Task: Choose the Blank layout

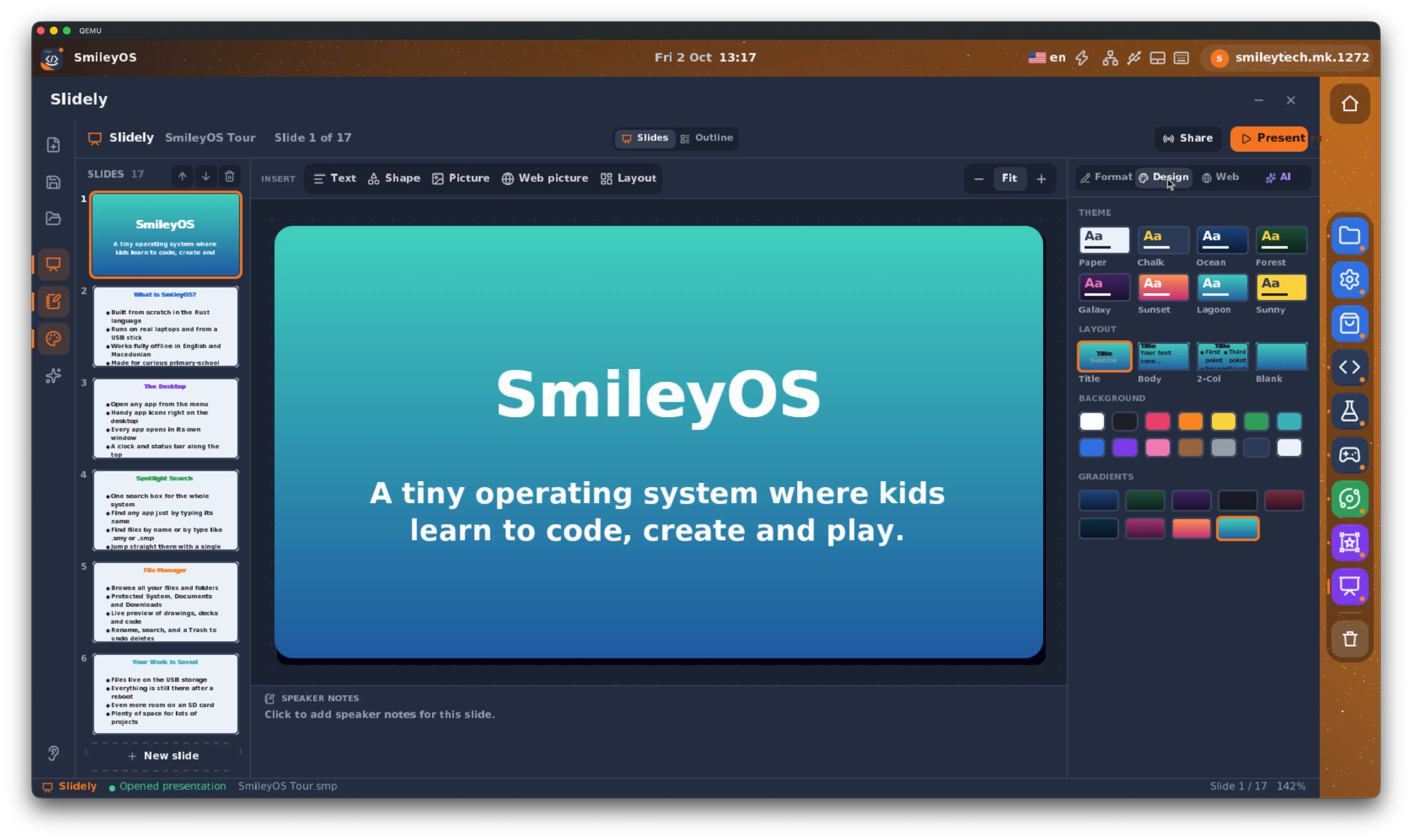Action: [1282, 357]
